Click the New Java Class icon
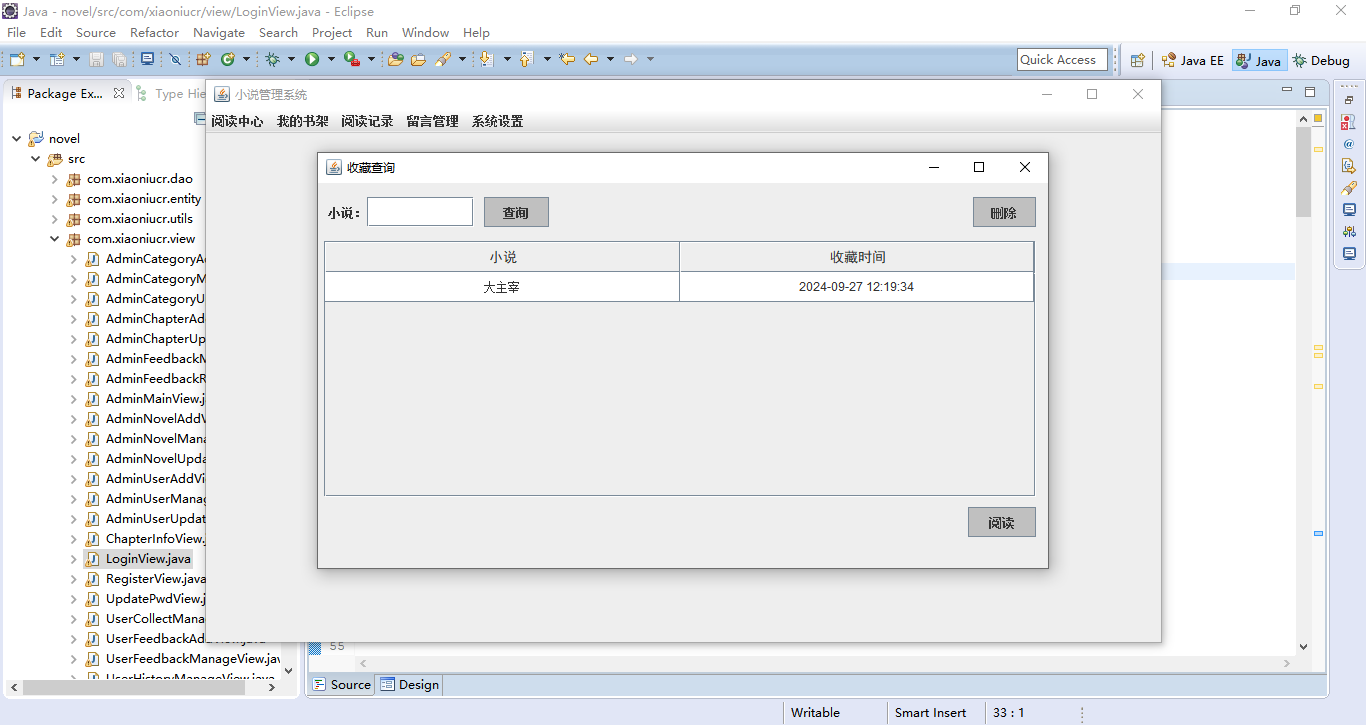This screenshot has width=1366, height=725. [227, 60]
